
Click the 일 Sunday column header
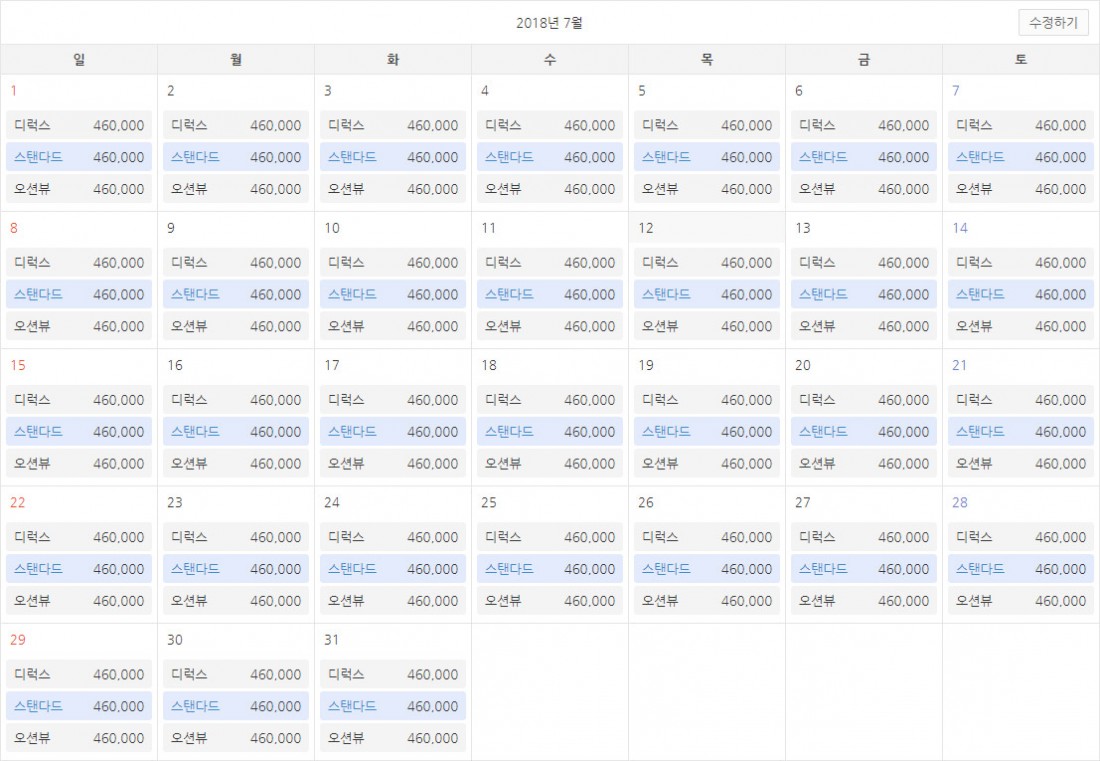[x=79, y=60]
